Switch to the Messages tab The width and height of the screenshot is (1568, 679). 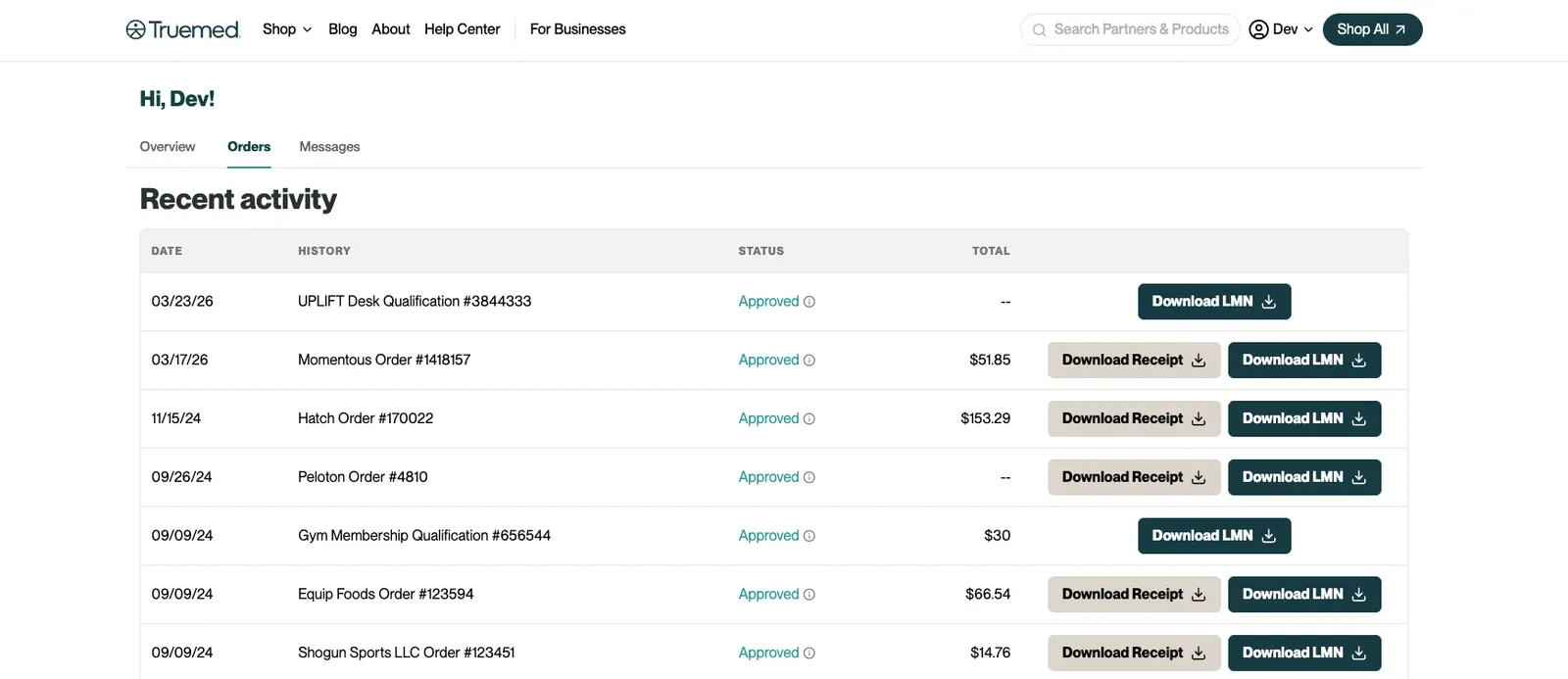[x=329, y=147]
